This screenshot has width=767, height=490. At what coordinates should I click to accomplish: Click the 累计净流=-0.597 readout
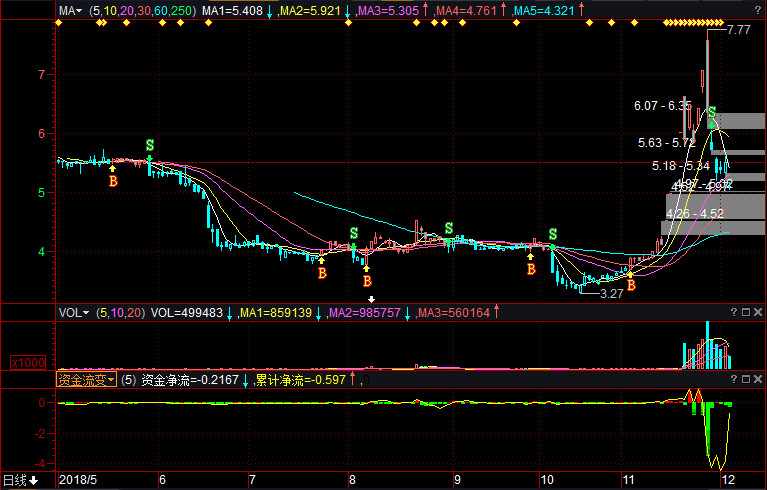click(301, 380)
